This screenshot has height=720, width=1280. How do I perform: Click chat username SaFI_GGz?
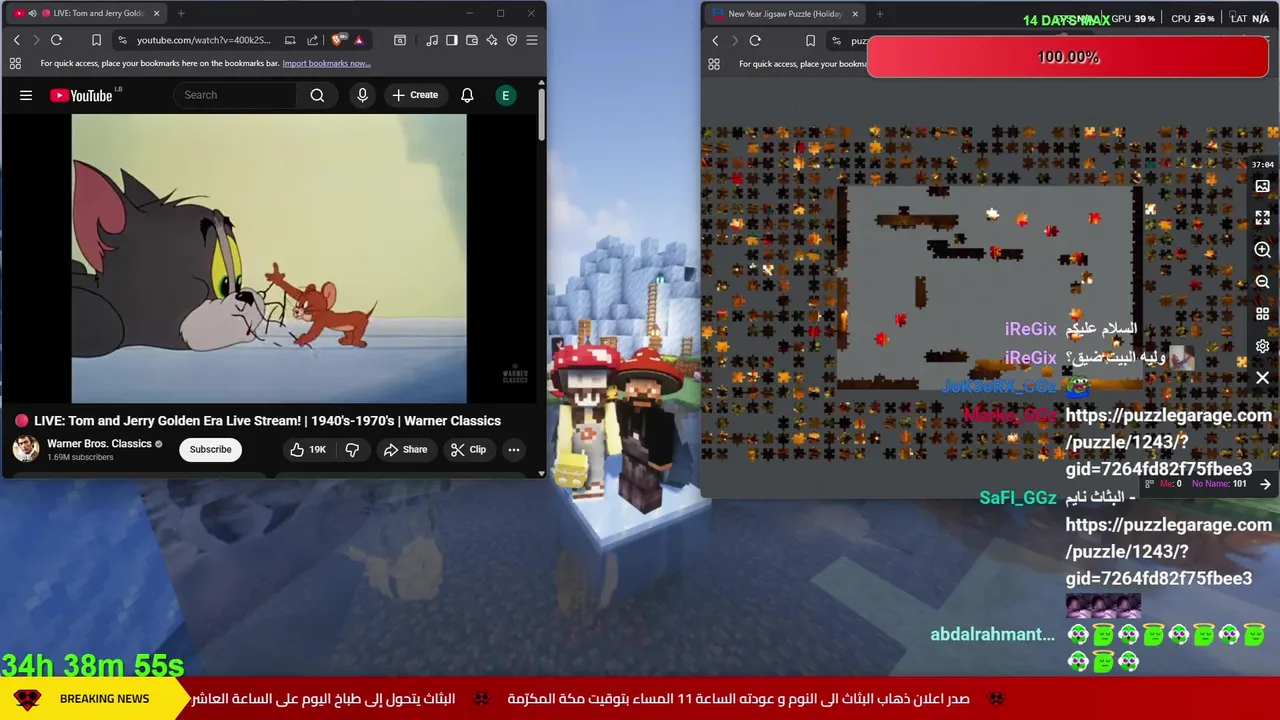click(1018, 498)
